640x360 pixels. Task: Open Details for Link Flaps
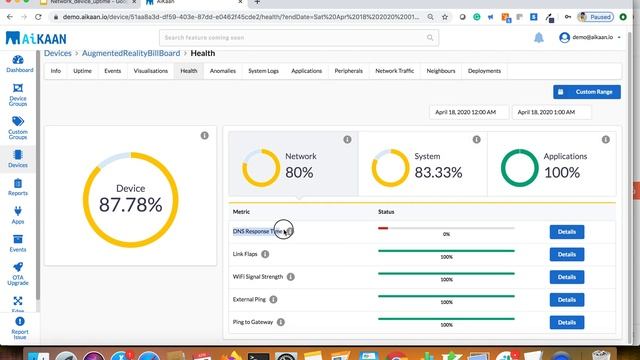pos(567,254)
